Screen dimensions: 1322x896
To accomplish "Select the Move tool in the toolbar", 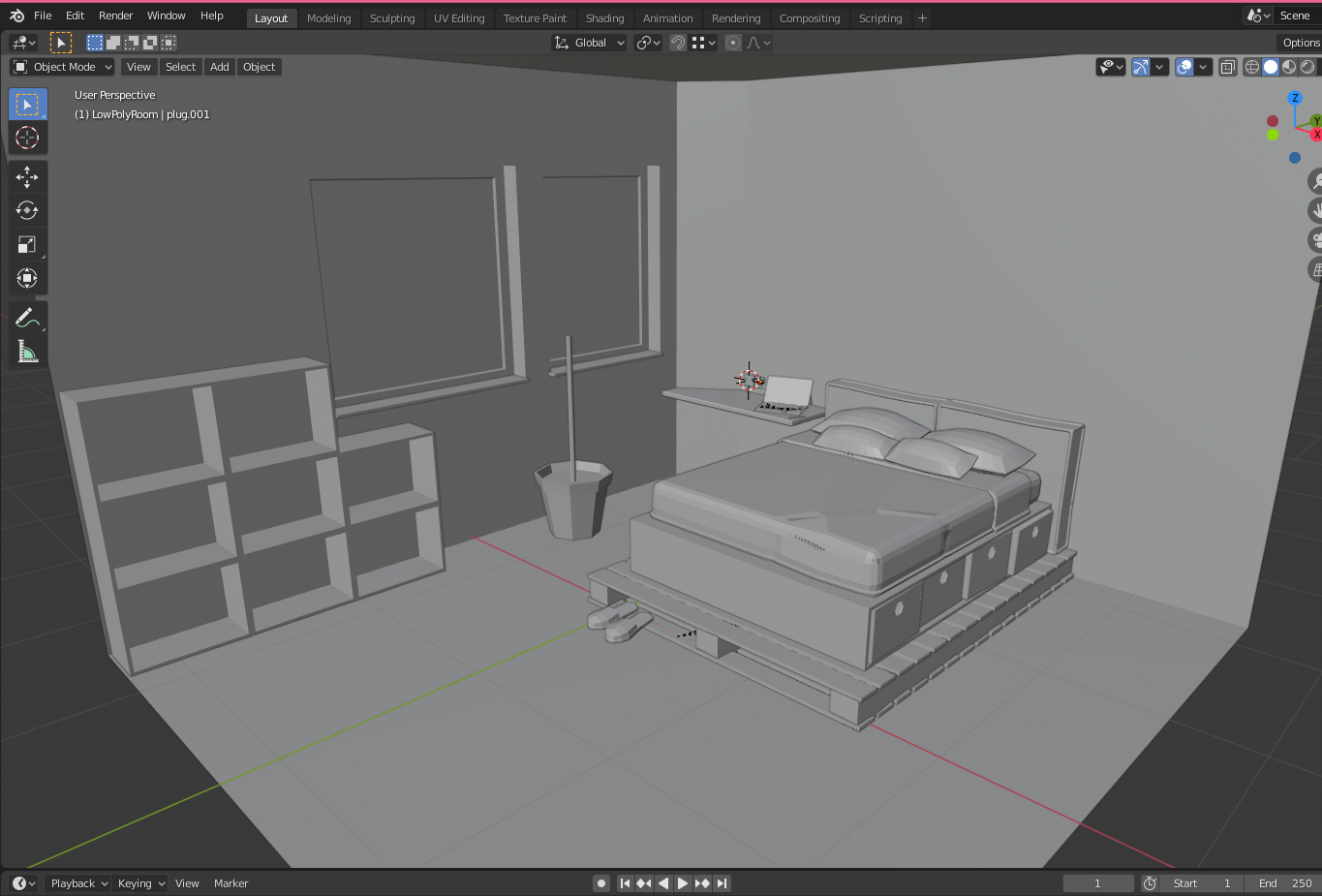I will click(27, 177).
